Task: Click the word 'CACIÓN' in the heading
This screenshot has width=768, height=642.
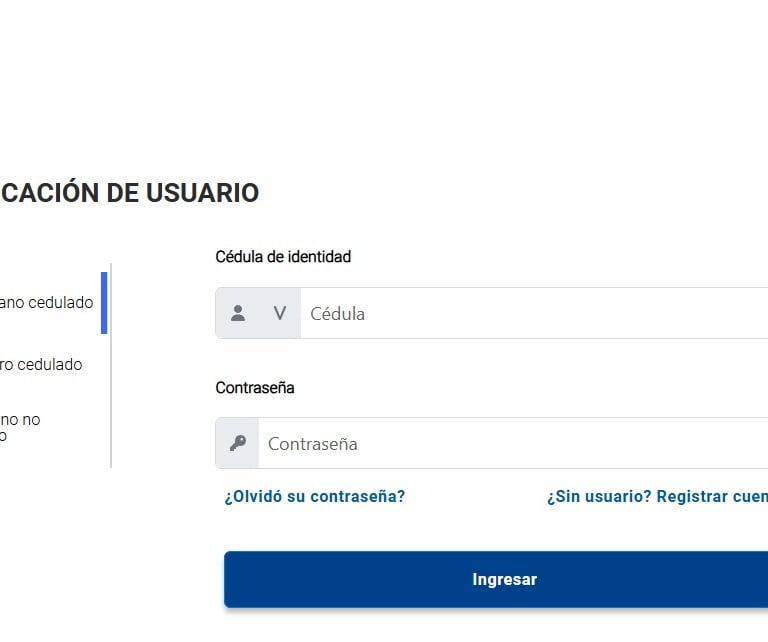Action: tap(50, 191)
